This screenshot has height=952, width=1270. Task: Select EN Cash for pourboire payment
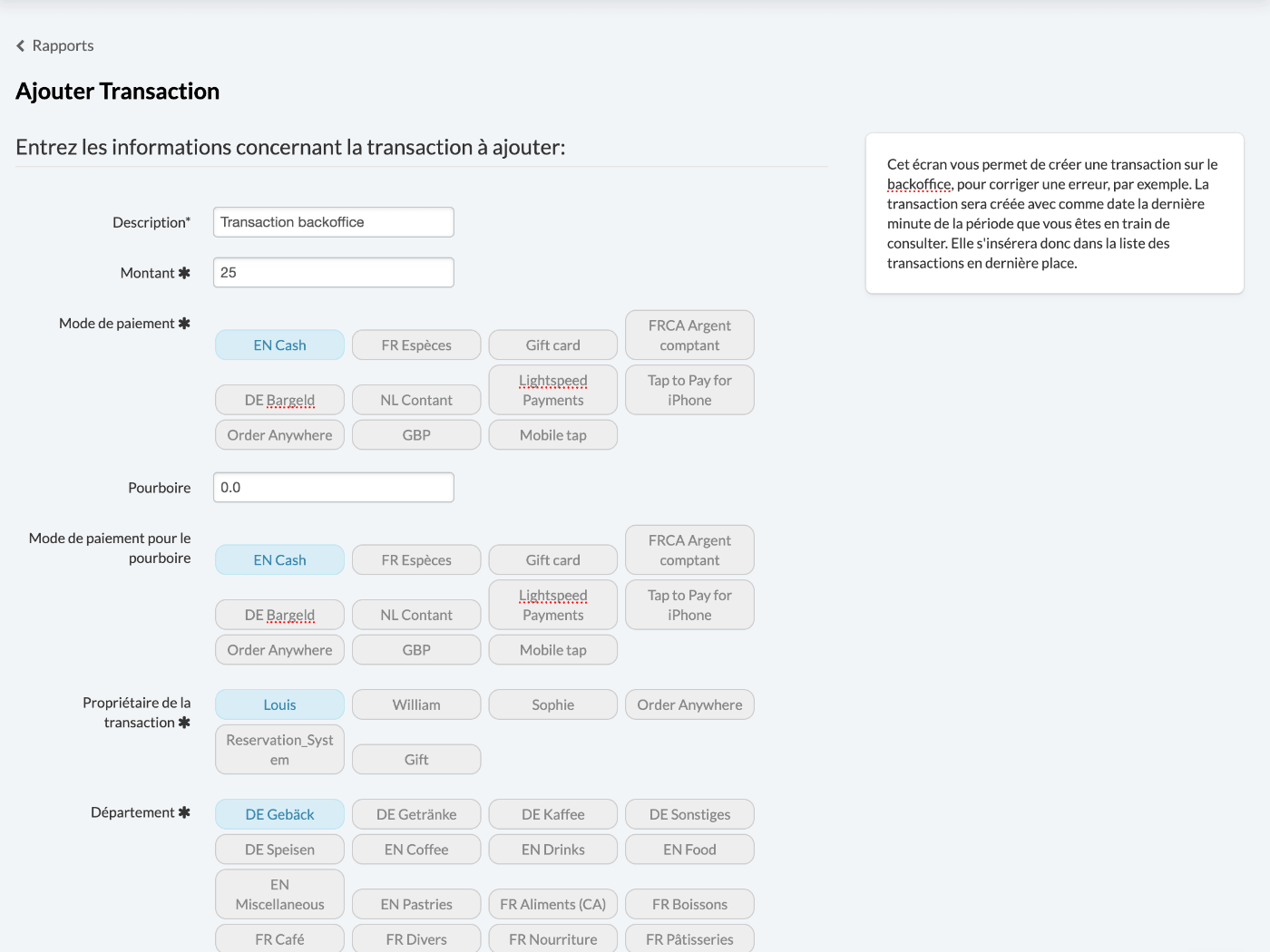coord(279,560)
